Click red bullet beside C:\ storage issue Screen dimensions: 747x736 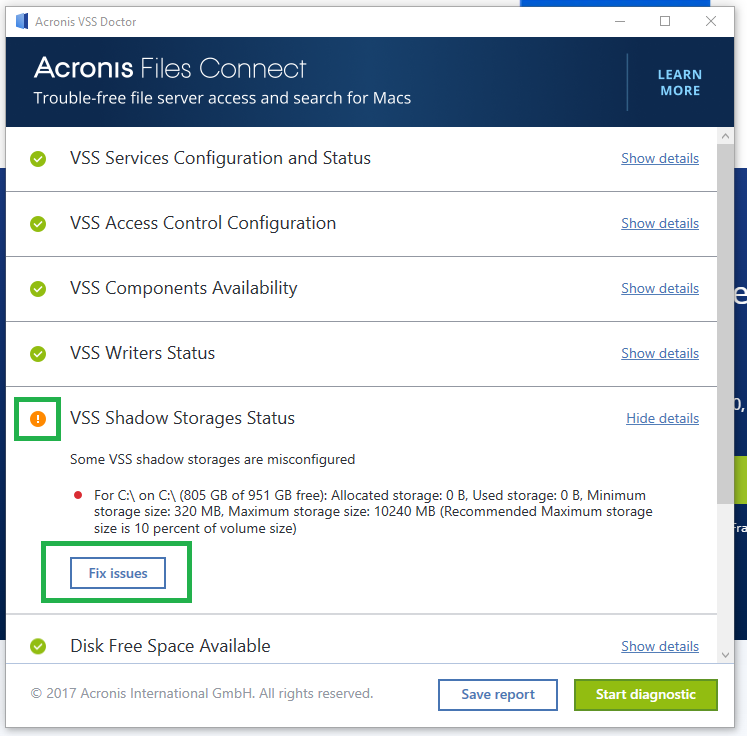click(78, 495)
